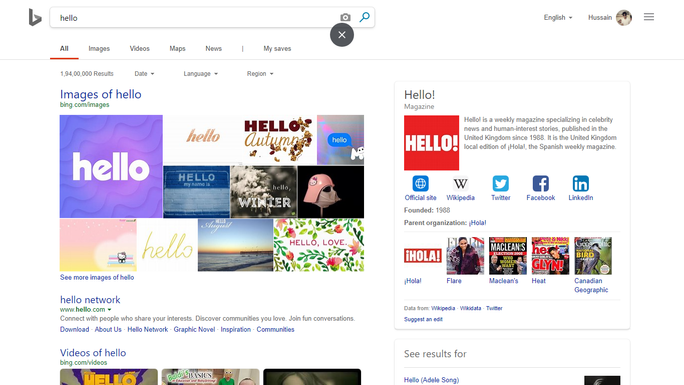684x385 pixels.
Task: Open the Wikipedia icon link
Action: [x=460, y=184]
